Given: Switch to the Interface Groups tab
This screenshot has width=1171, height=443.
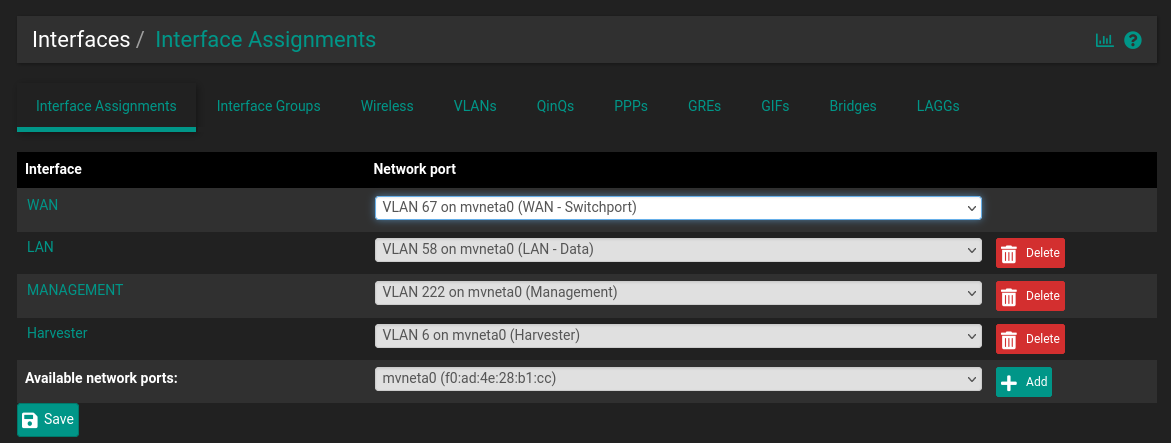Looking at the screenshot, I should click(x=268, y=106).
